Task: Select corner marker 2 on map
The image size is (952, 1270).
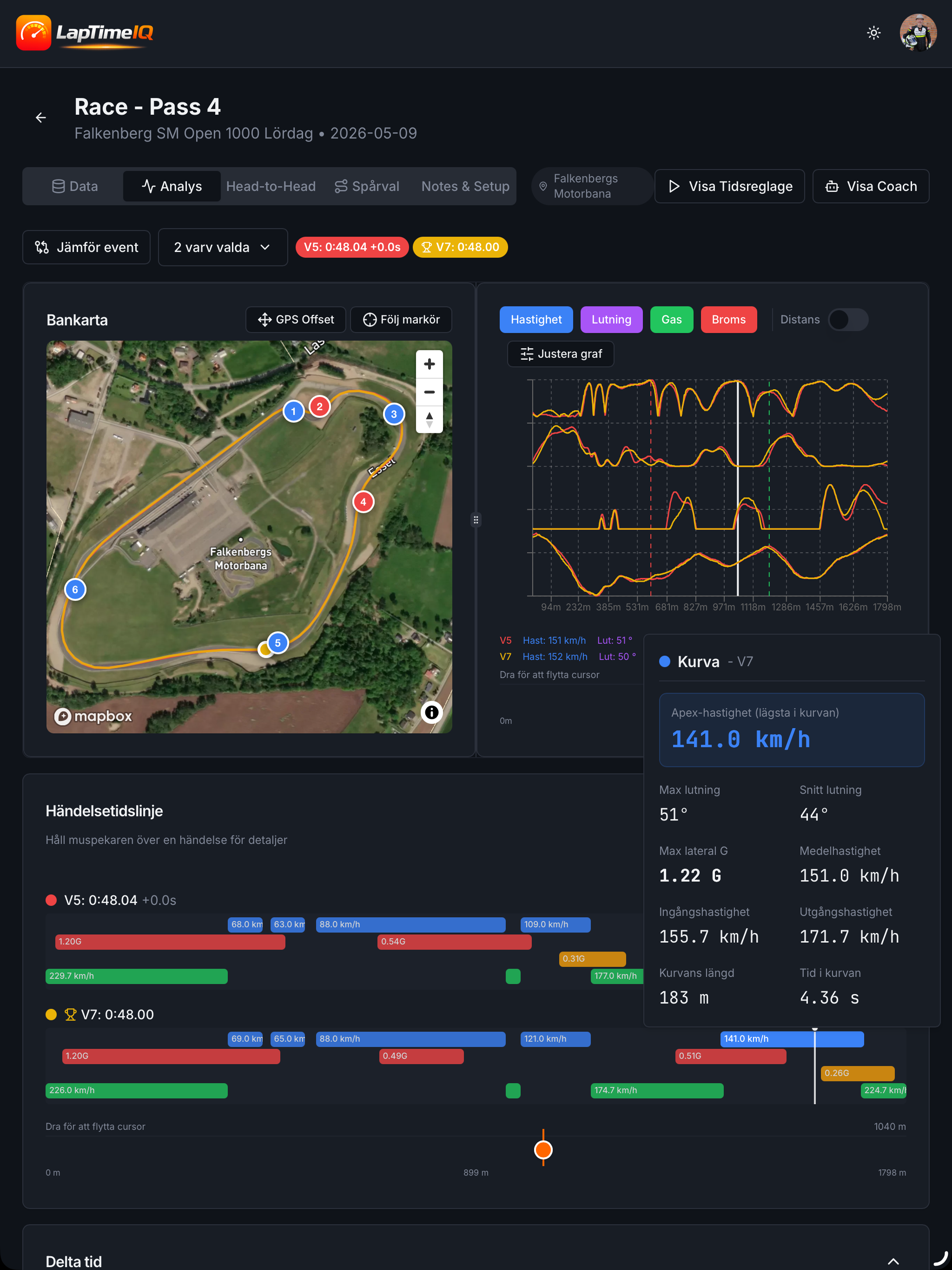Action: click(320, 406)
